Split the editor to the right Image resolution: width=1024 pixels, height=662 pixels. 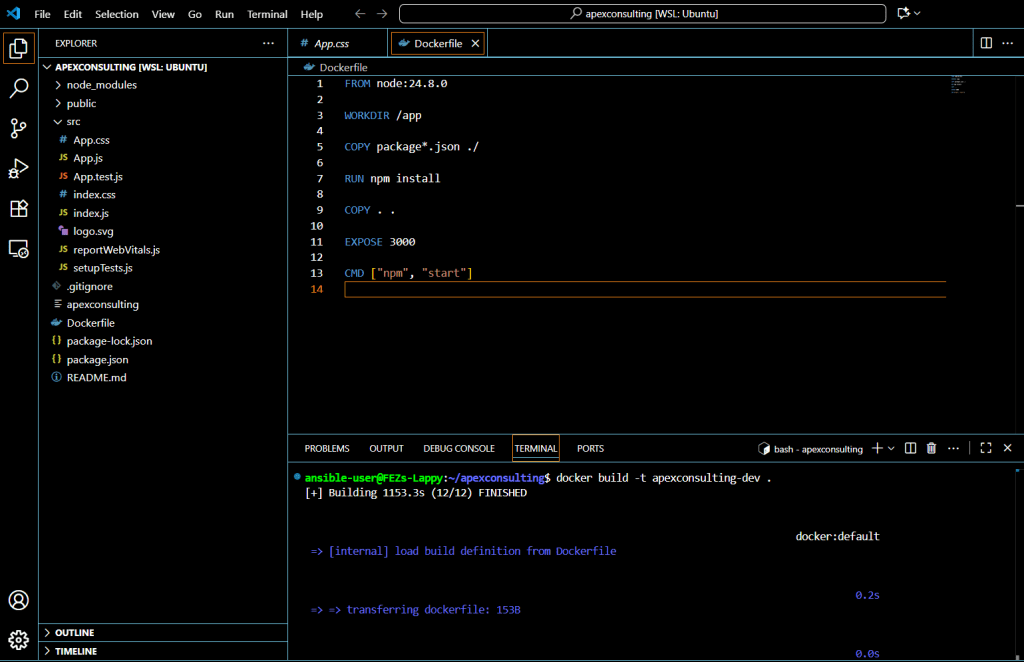[x=986, y=43]
